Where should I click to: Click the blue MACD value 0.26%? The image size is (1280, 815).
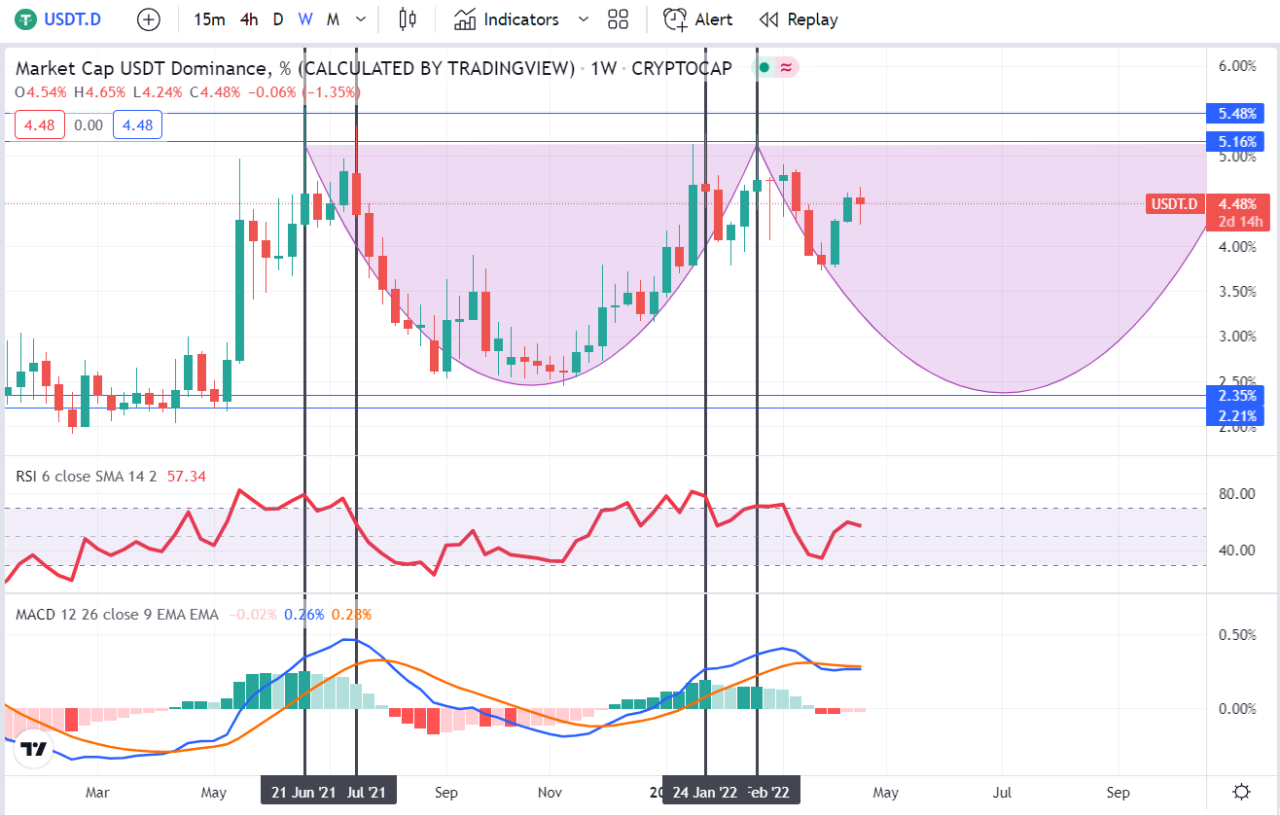tap(304, 614)
